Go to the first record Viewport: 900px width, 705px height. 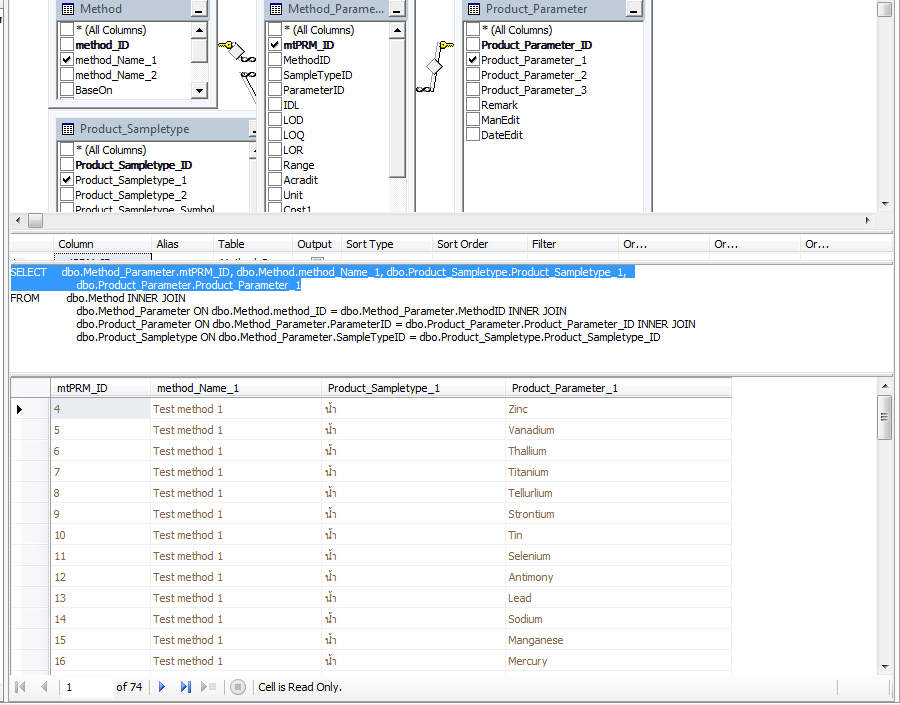click(x=20, y=687)
